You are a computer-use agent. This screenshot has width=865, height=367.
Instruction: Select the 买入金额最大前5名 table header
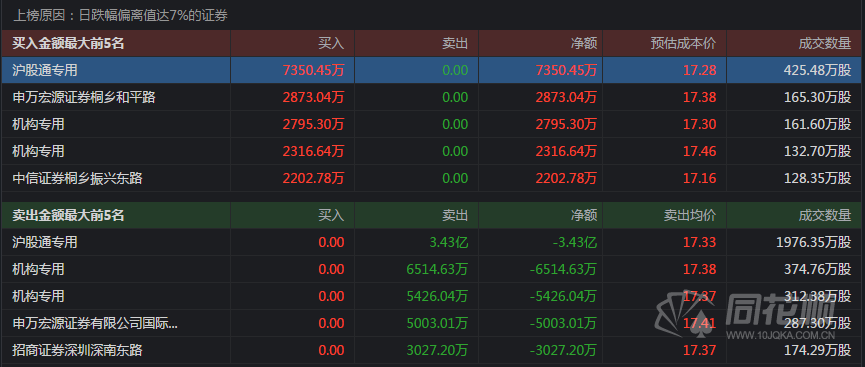coord(68,44)
